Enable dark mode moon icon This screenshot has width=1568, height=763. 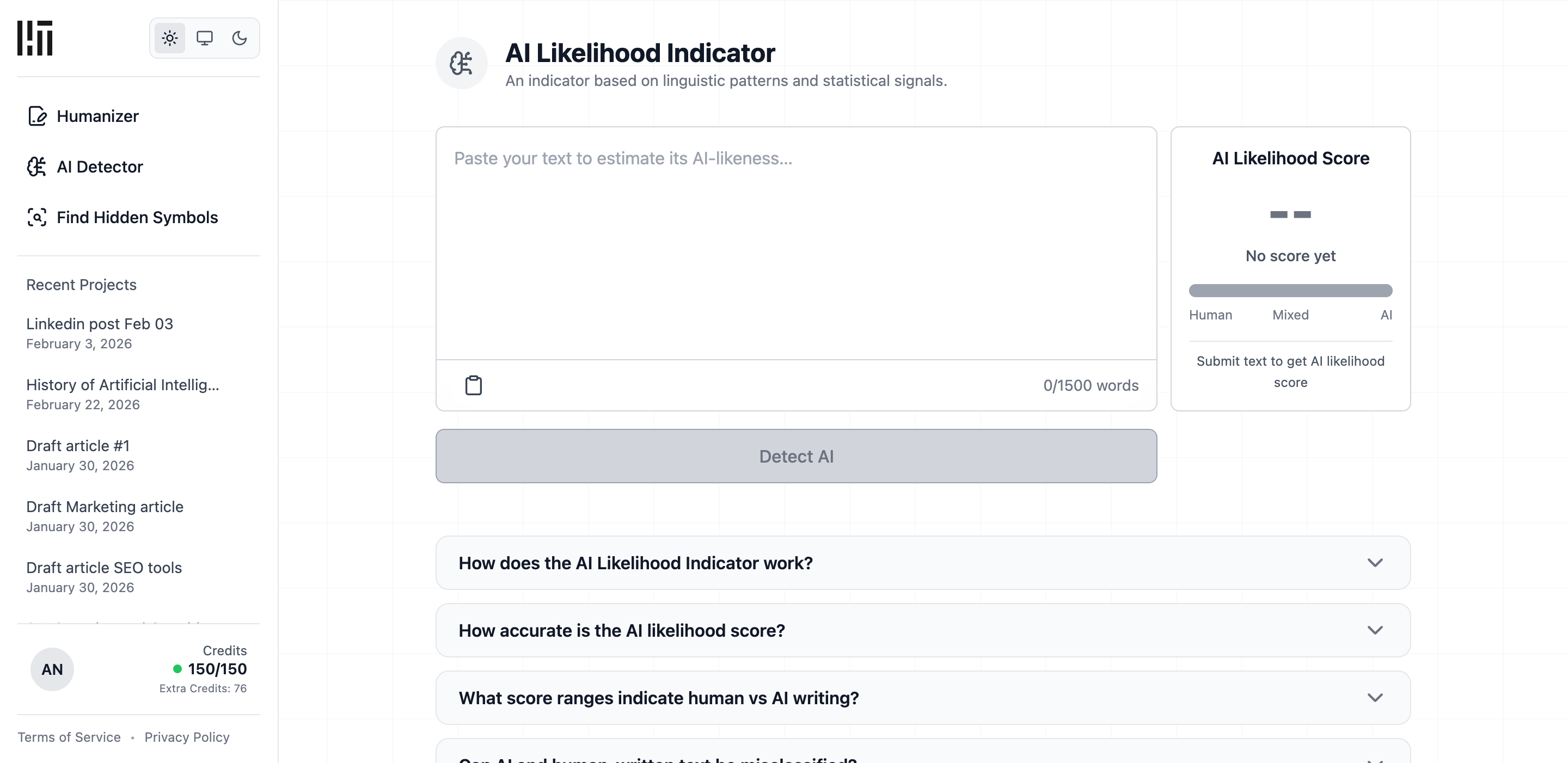239,38
